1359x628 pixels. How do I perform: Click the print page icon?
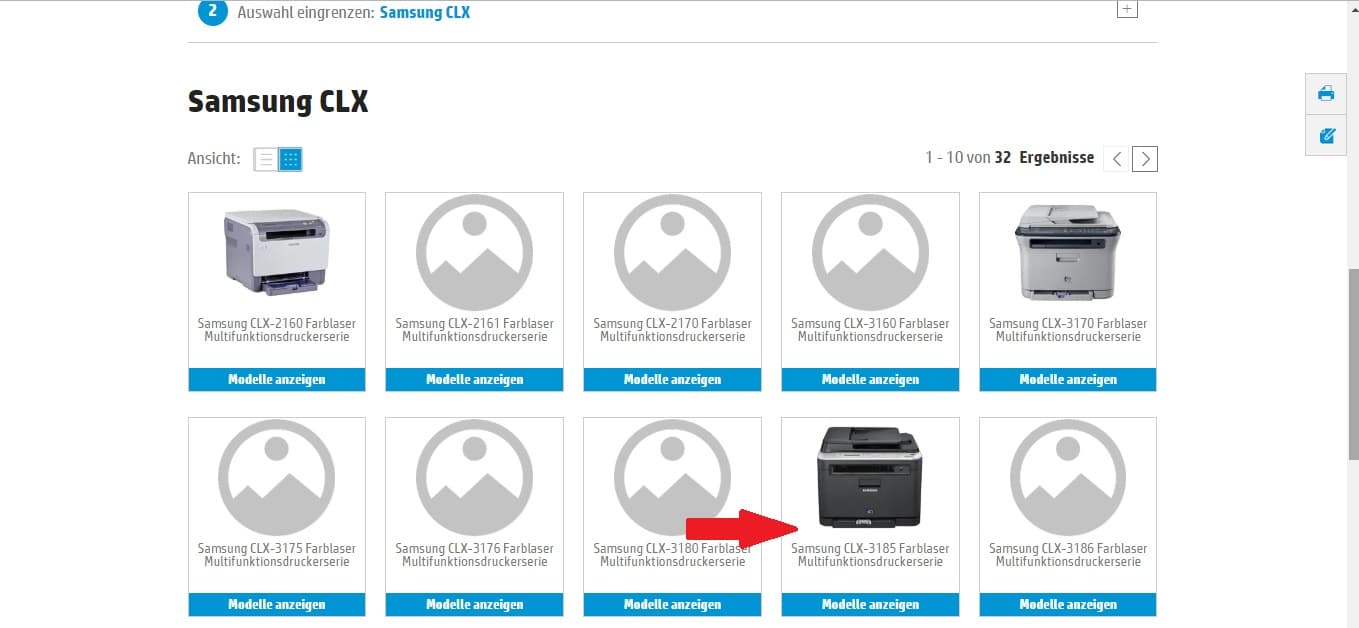tap(1326, 94)
